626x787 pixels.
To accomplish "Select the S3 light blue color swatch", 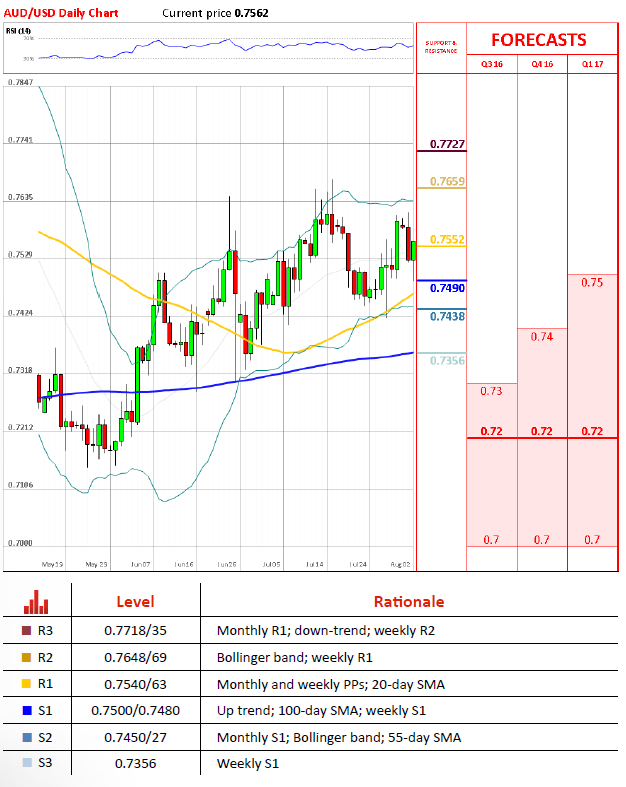I will pos(27,763).
